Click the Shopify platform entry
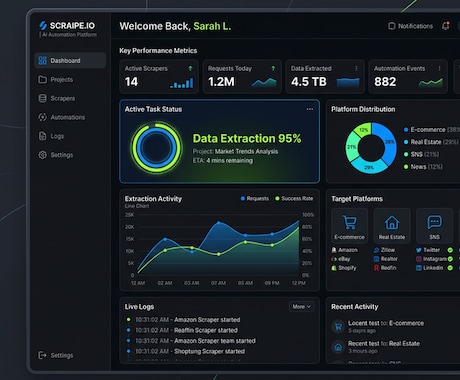Viewport: 460px width, 380px height. (x=344, y=268)
